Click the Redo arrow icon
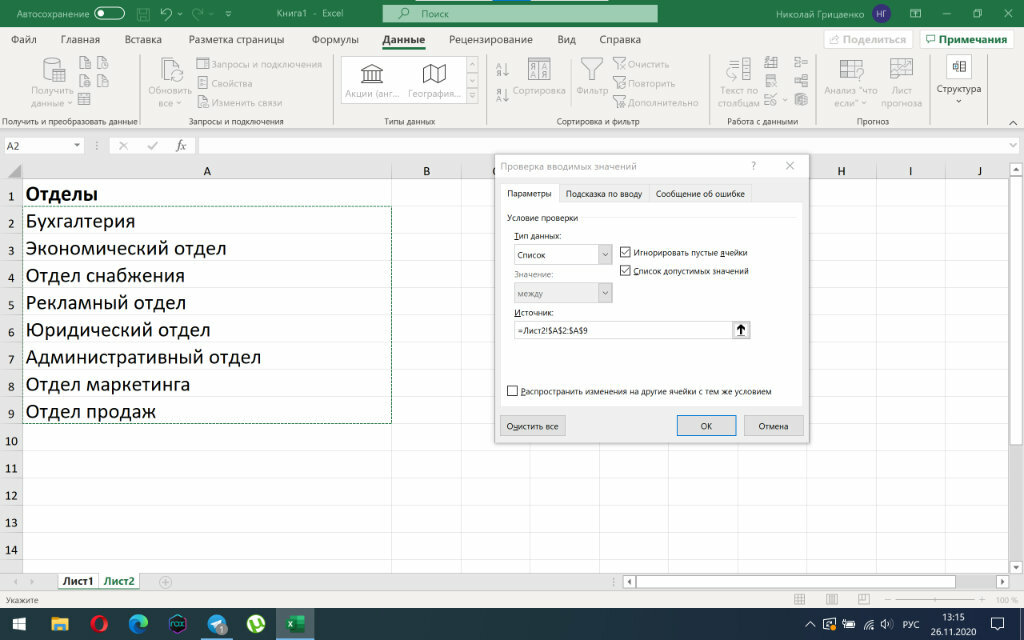1024x640 pixels. [197, 13]
